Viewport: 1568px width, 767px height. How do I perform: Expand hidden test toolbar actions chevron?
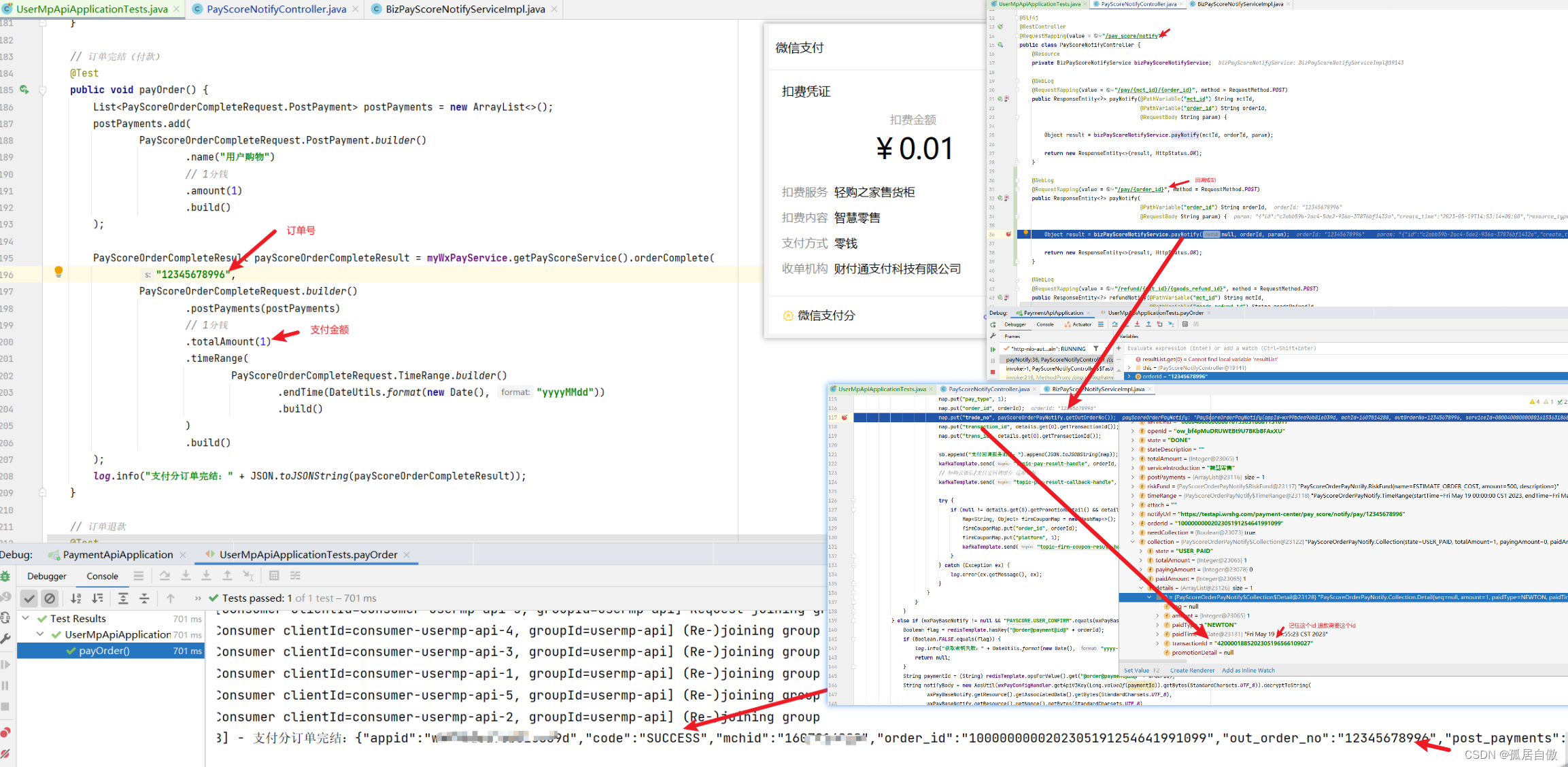point(198,598)
